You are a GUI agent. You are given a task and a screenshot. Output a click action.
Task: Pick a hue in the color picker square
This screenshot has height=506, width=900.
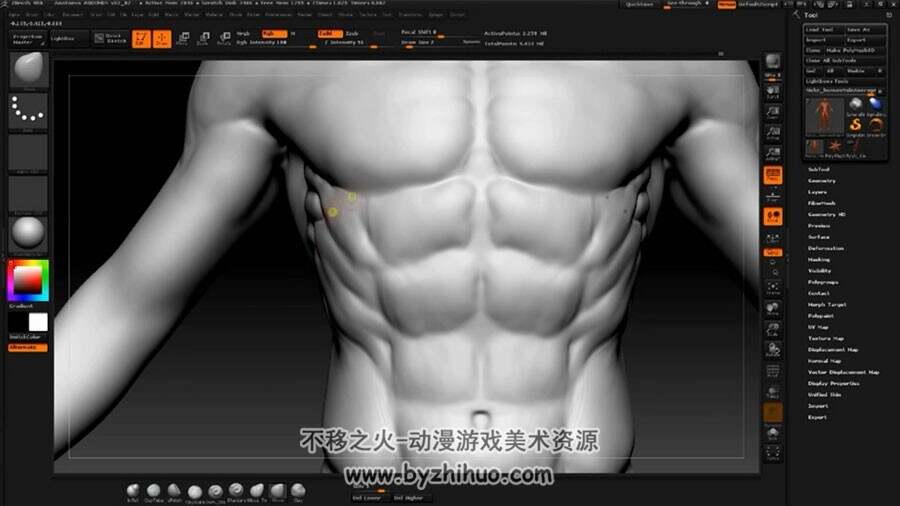point(28,281)
